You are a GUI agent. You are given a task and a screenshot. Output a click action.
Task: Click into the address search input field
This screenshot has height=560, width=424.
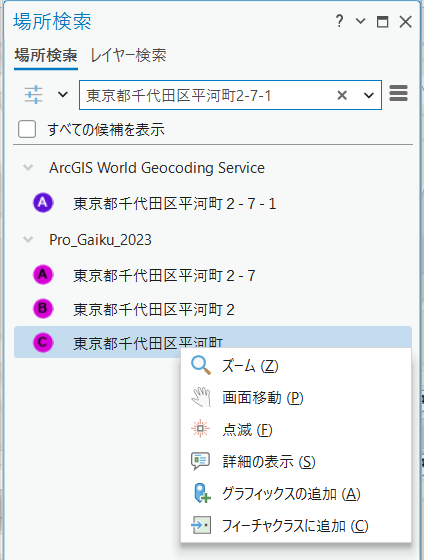pyautogui.click(x=207, y=95)
